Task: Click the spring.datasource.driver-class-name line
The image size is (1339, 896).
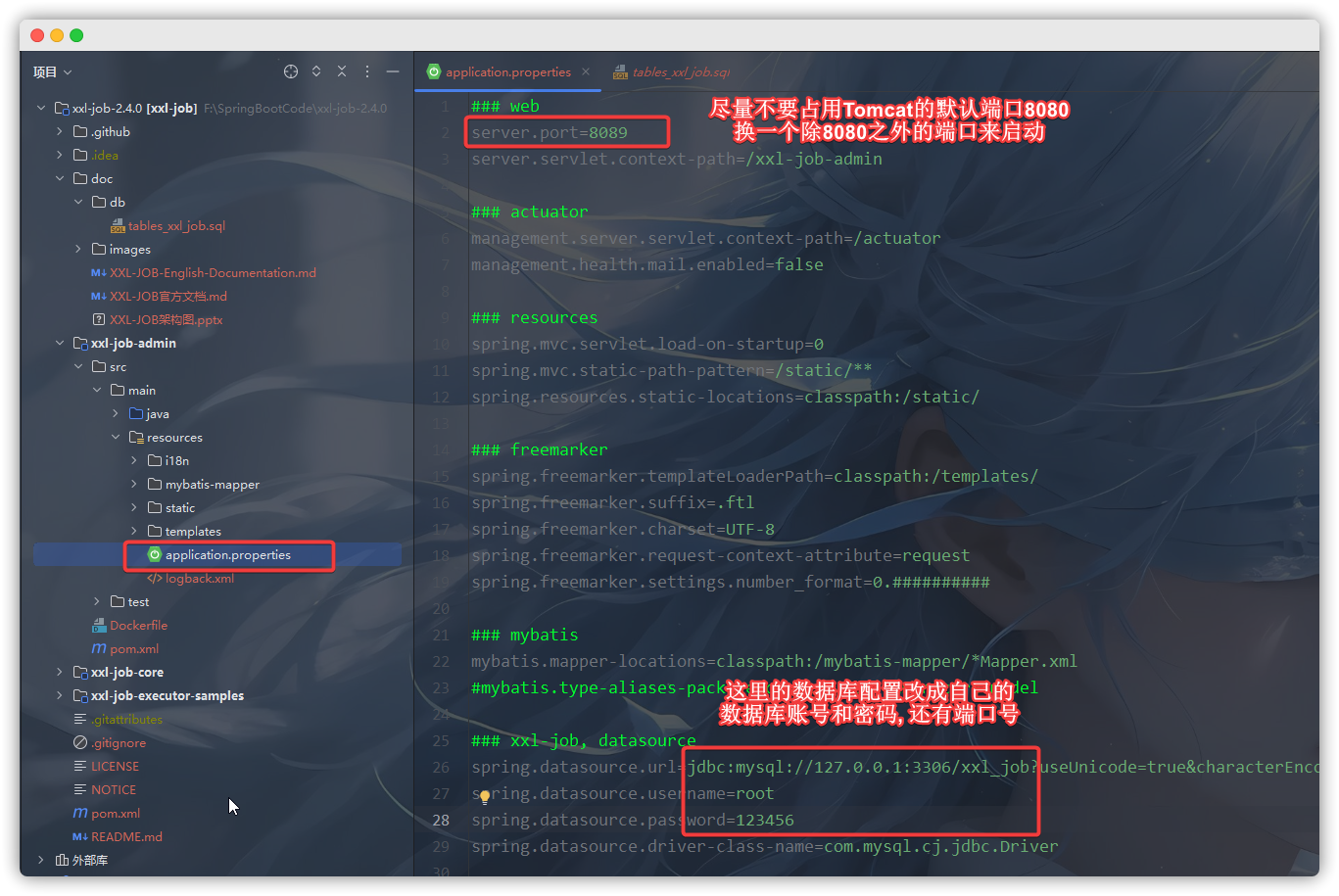Action: pos(765,846)
